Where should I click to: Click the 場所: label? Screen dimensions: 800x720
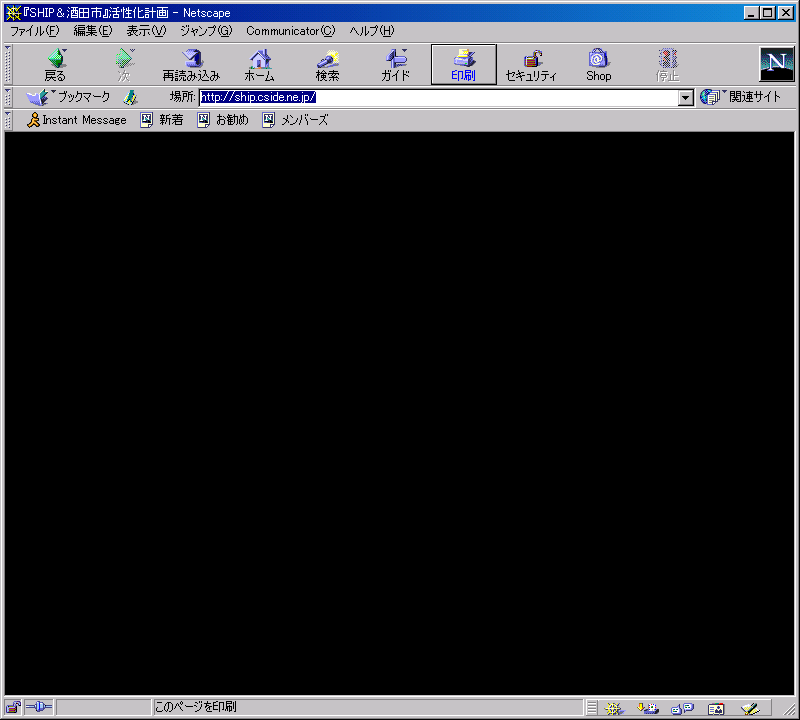pyautogui.click(x=183, y=97)
